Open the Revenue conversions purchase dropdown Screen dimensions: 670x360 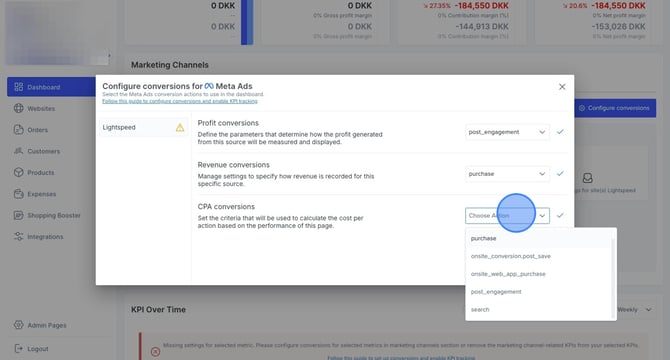pos(507,174)
